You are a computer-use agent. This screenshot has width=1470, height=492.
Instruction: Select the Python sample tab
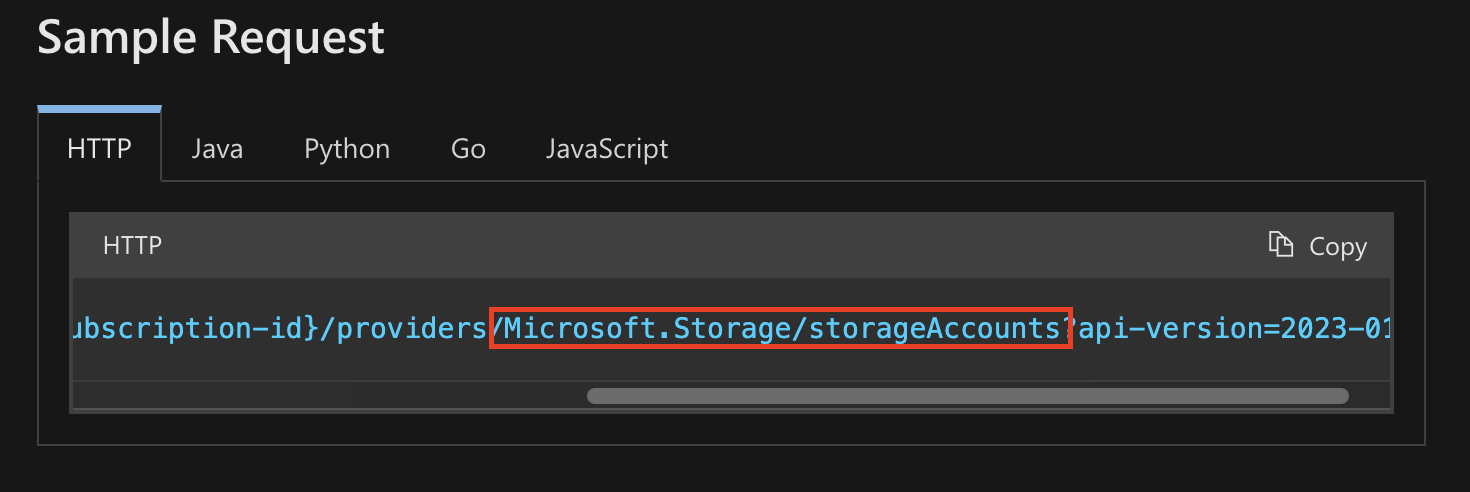point(347,149)
